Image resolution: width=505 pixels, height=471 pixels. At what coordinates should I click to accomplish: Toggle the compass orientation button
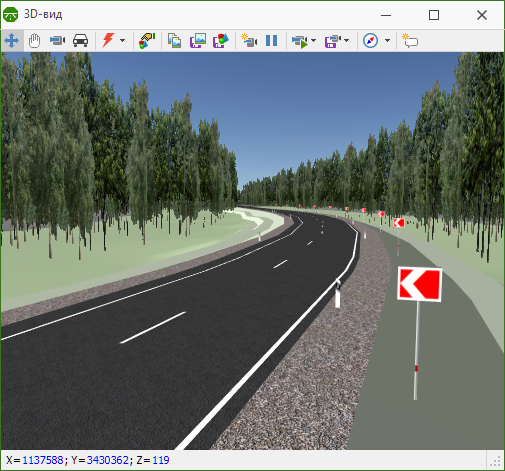pos(370,41)
